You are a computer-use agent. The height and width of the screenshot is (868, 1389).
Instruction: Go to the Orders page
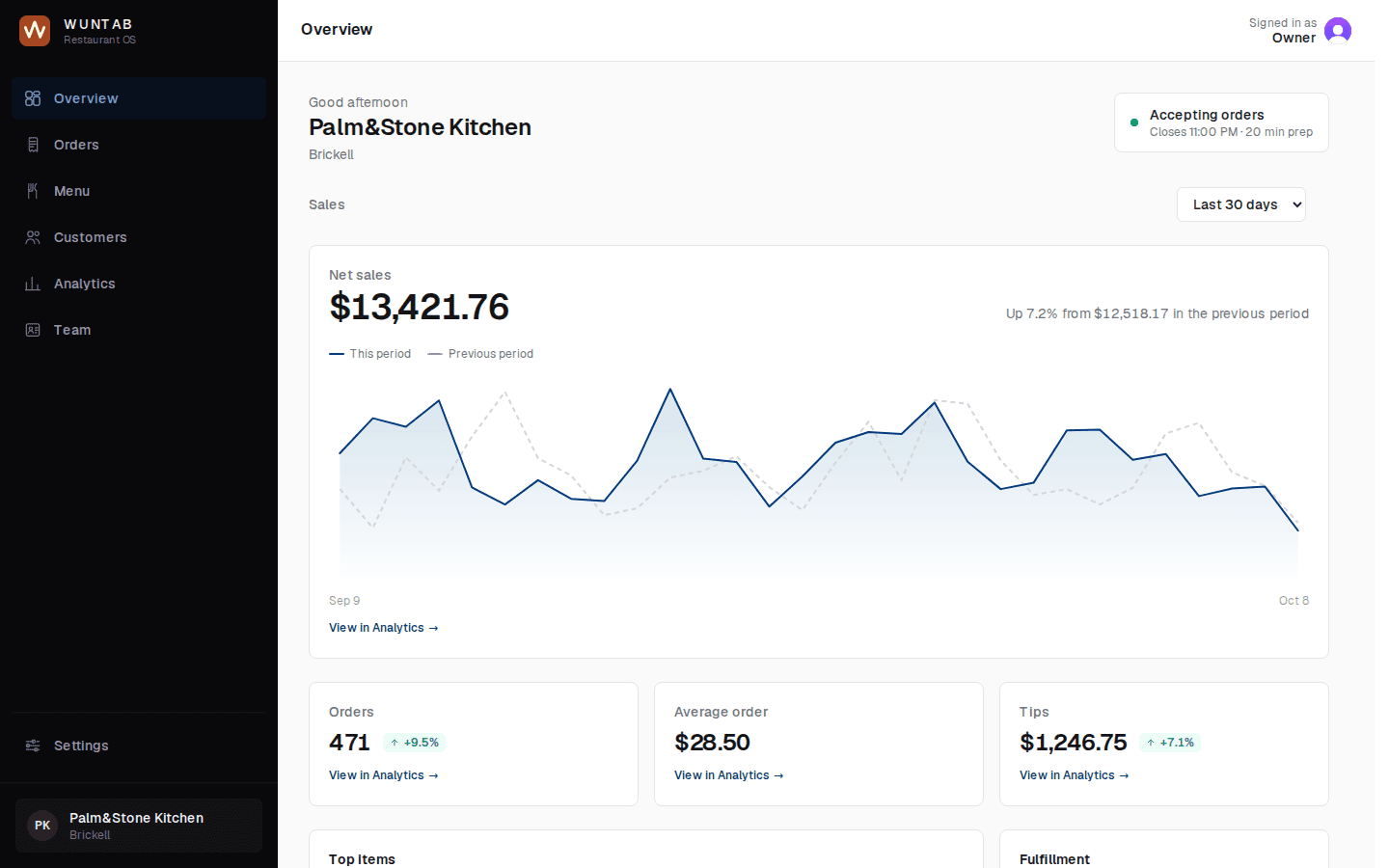pyautogui.click(x=139, y=145)
